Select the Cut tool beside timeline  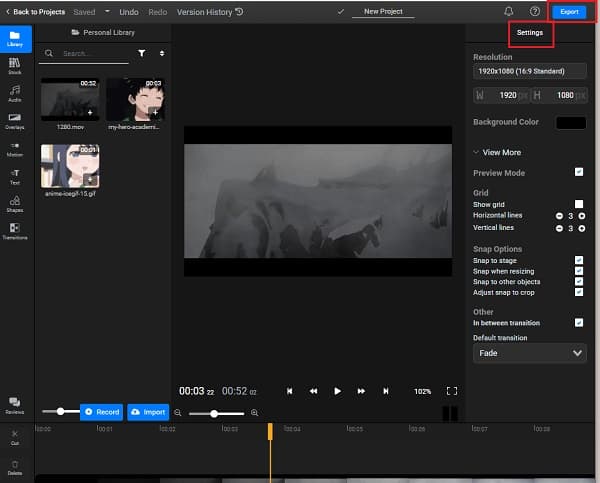coord(15,437)
